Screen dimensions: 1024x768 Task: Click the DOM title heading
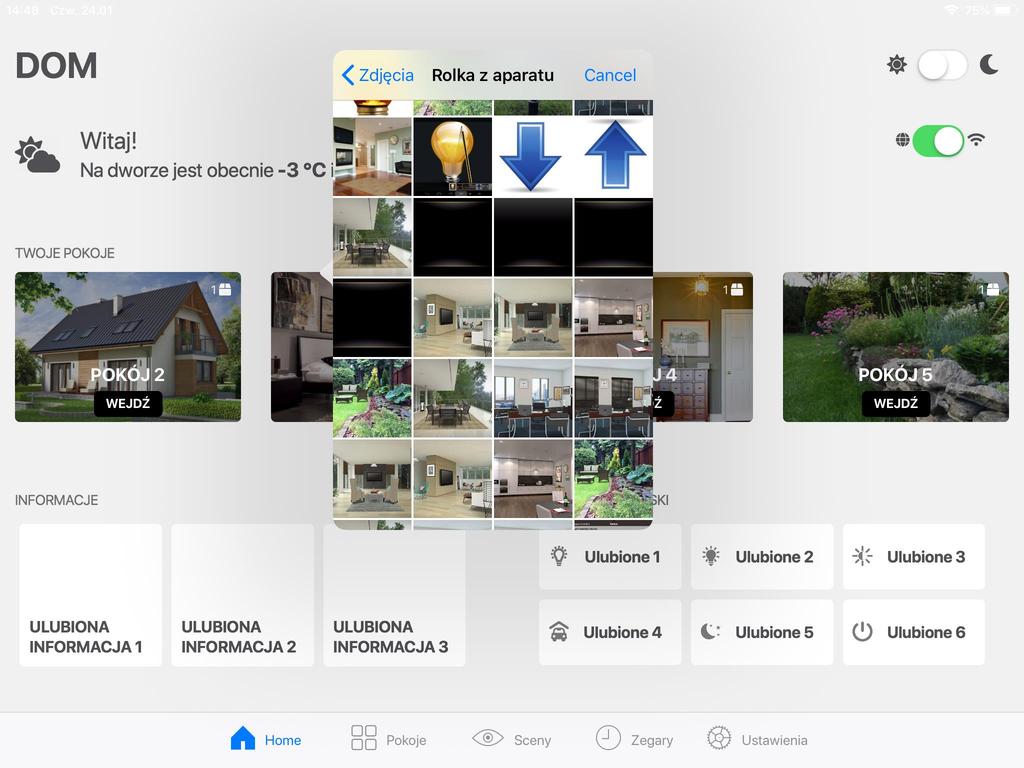56,66
